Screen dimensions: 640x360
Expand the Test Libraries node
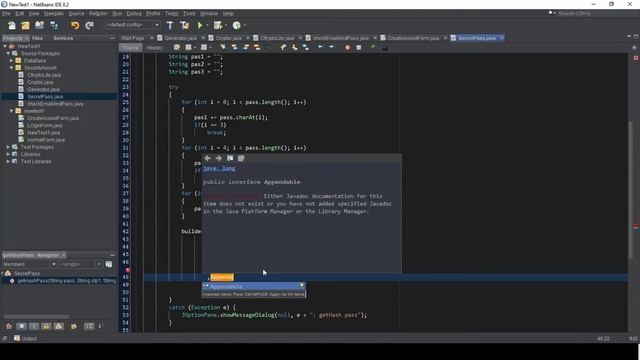coord(8,162)
